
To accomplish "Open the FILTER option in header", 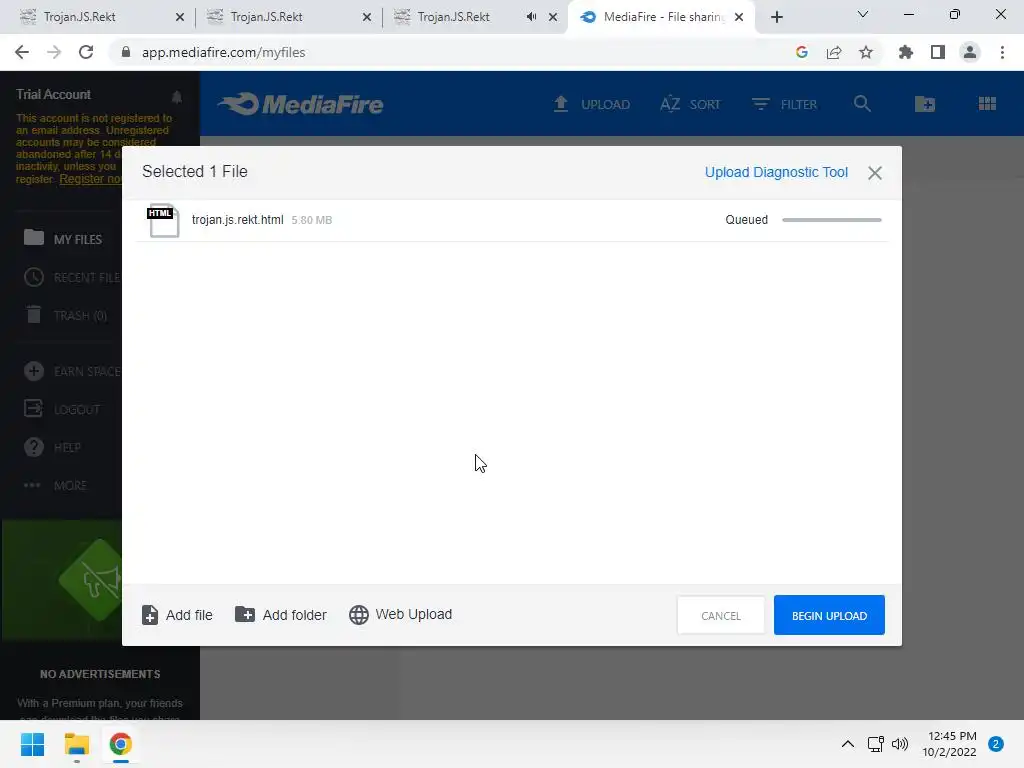I will click(784, 104).
